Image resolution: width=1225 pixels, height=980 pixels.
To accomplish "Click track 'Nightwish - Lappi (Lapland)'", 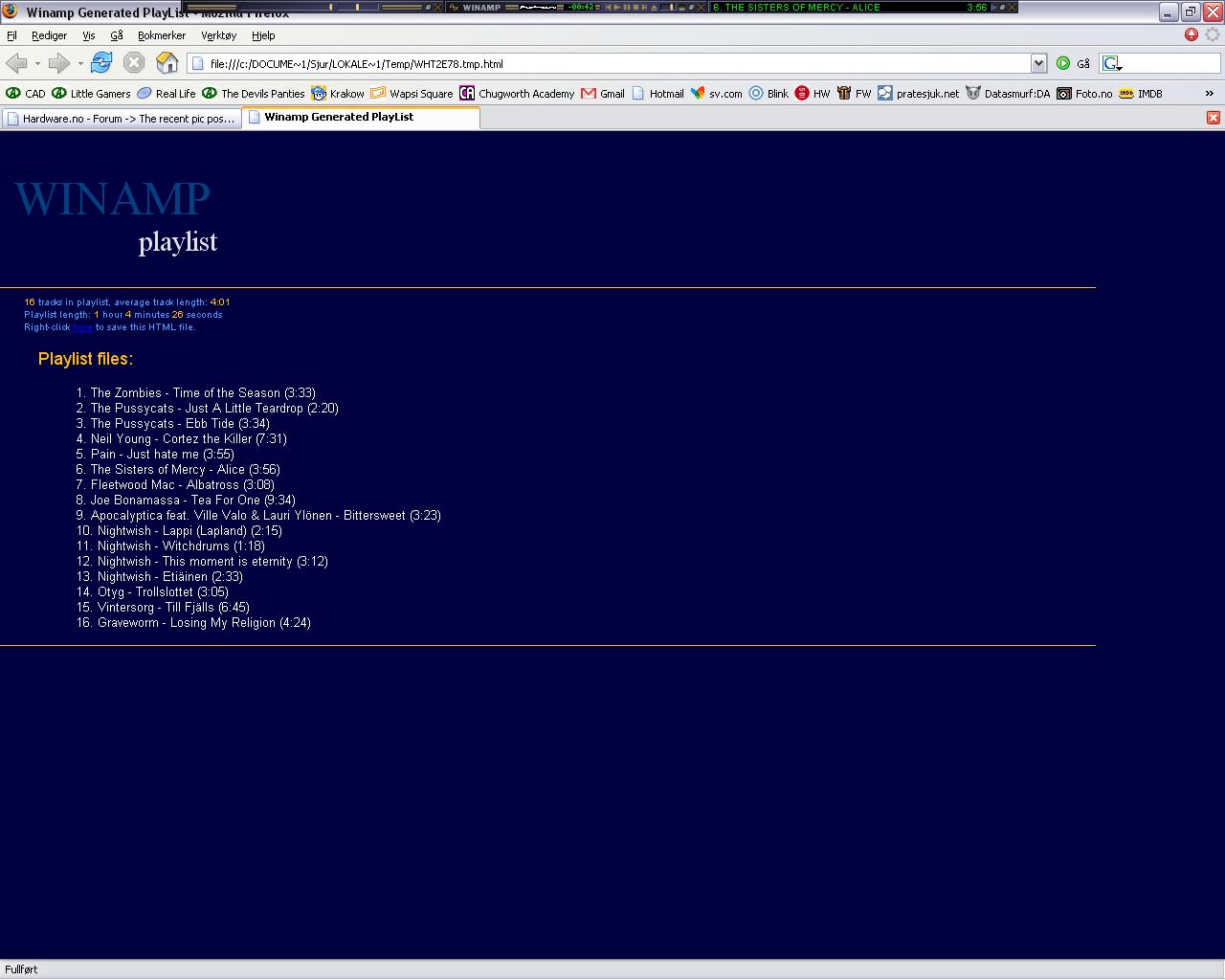I will pyautogui.click(x=189, y=531).
